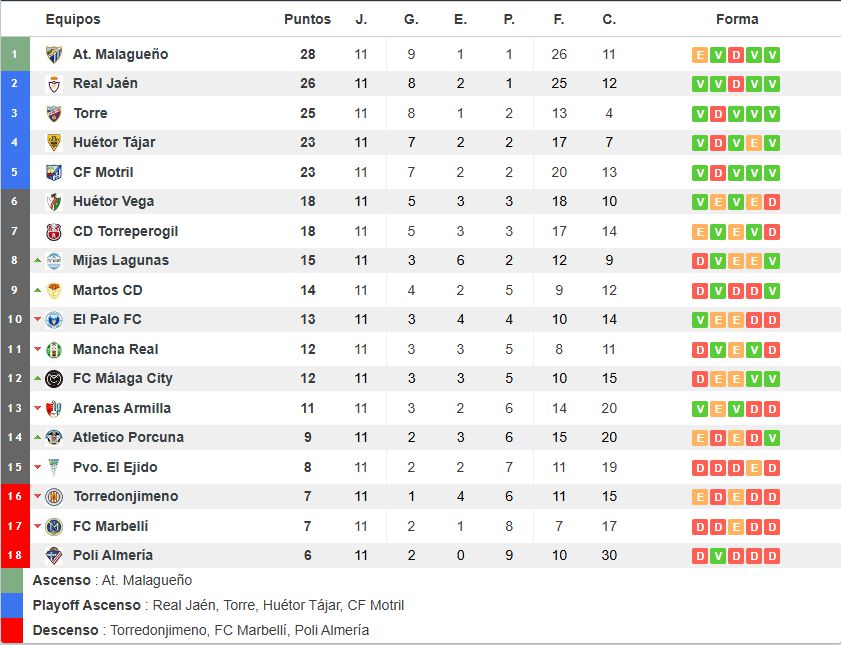
Task: Click the FC Málaga City black badge
Action: [x=54, y=379]
